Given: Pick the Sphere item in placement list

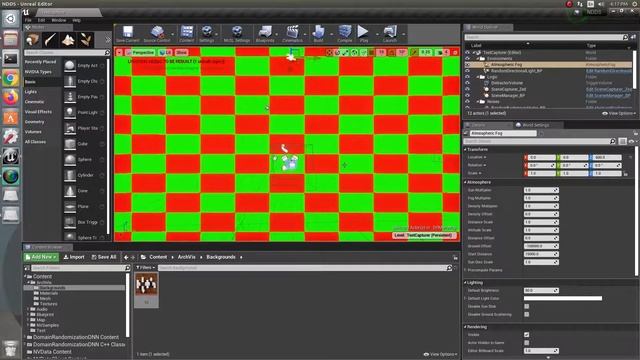Looking at the screenshot, I should [84, 159].
